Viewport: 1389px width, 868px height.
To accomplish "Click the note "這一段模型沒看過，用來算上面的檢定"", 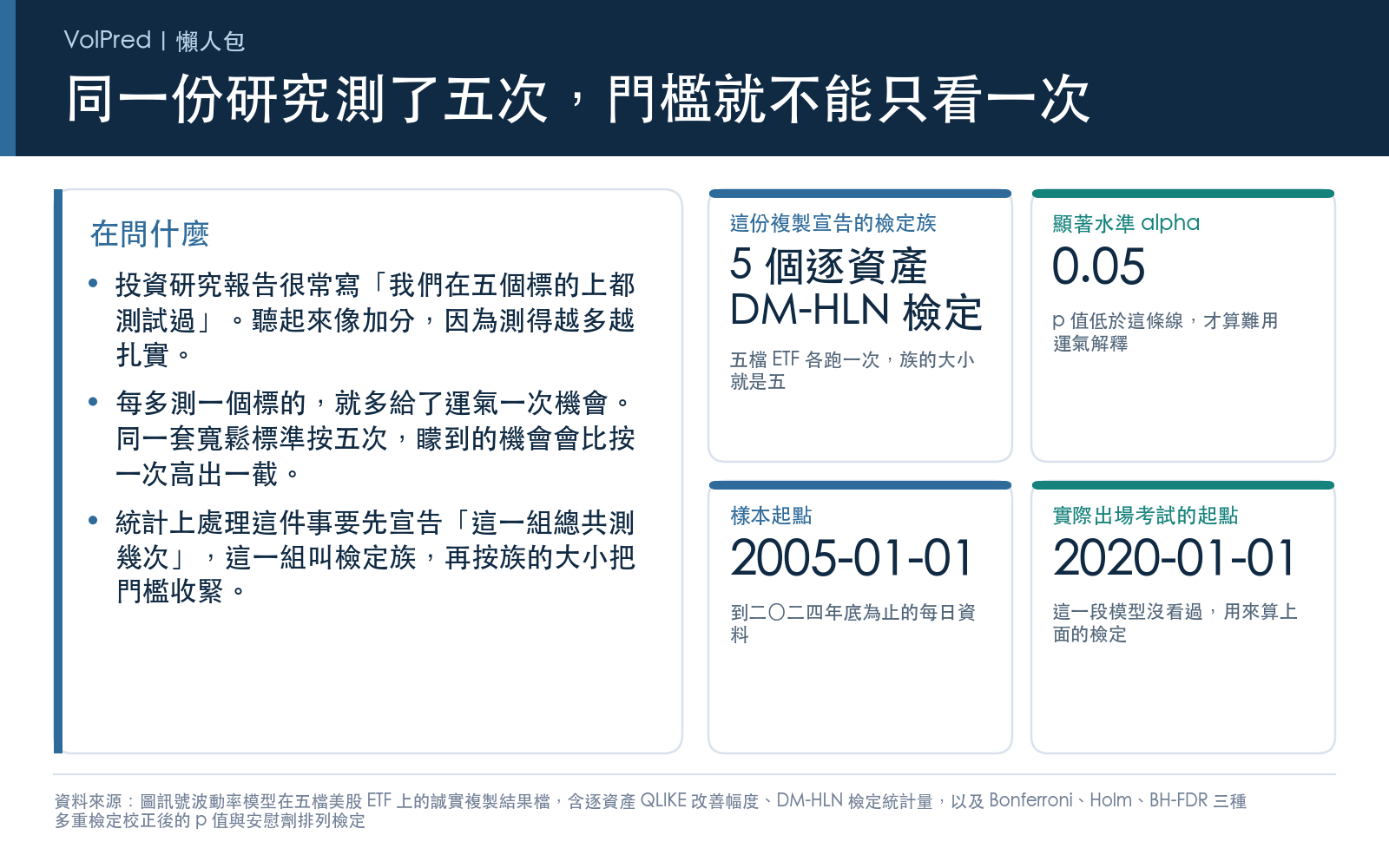I will click(1175, 623).
